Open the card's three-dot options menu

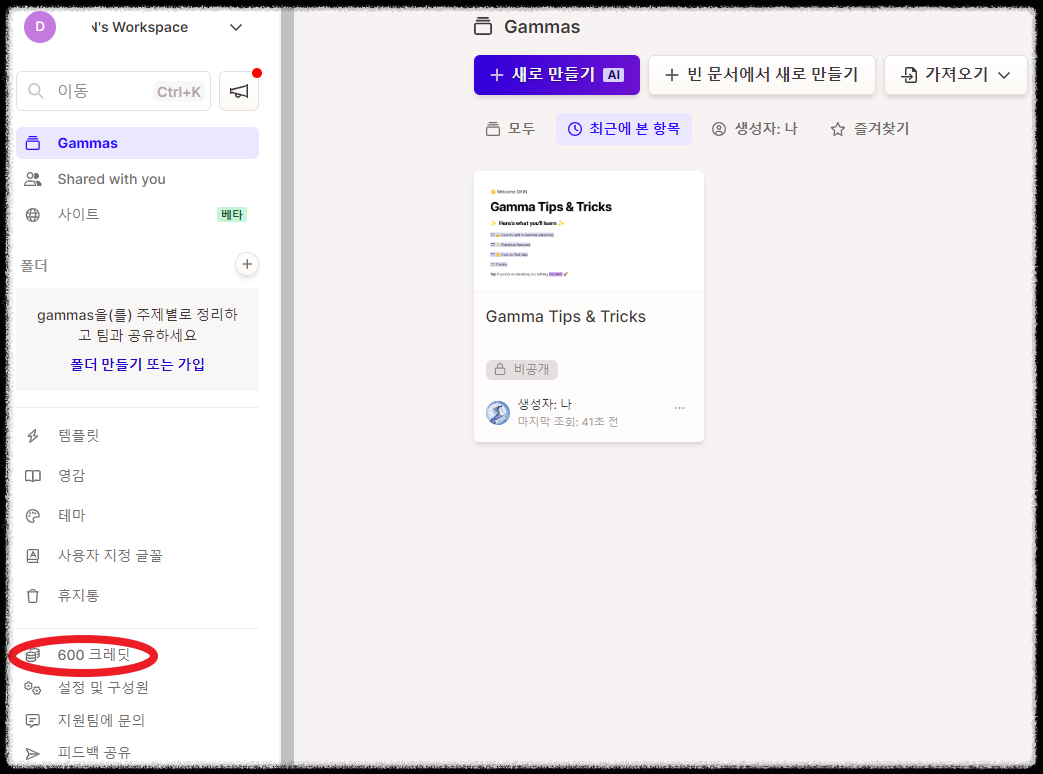679,407
